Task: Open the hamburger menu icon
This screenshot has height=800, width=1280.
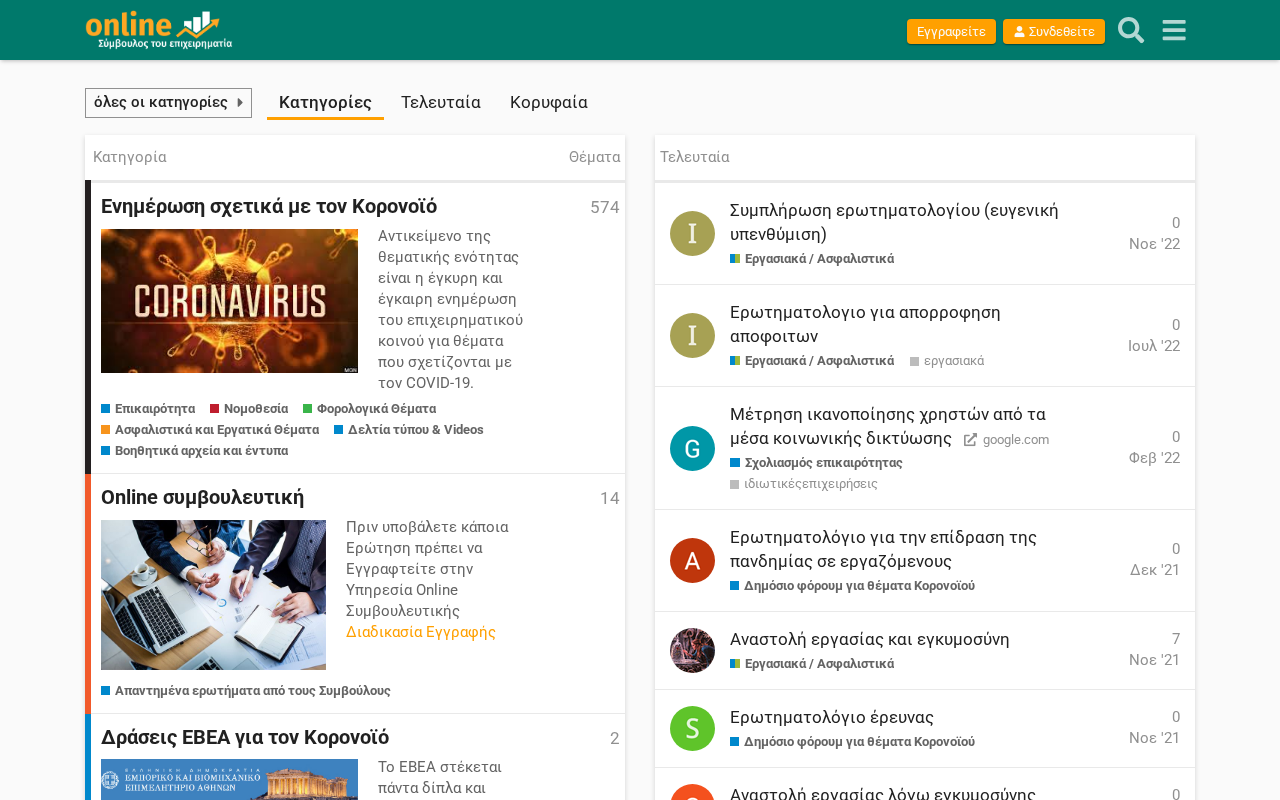Action: point(1174,31)
